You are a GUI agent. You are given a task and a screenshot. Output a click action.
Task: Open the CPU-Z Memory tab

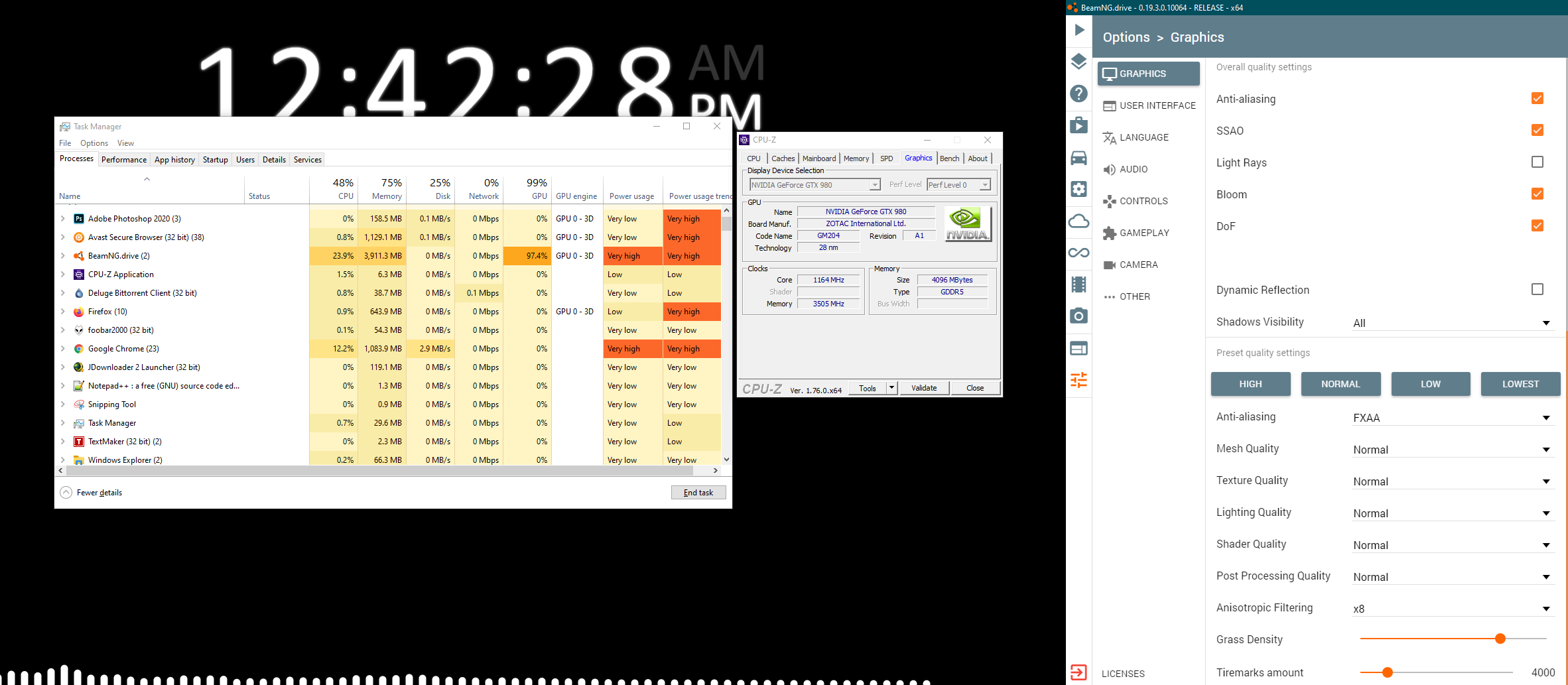click(856, 158)
